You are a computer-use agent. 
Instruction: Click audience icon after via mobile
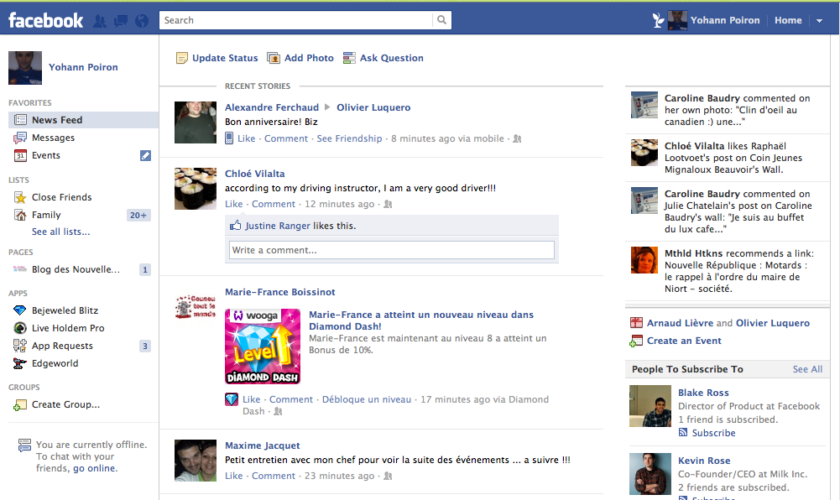517,139
